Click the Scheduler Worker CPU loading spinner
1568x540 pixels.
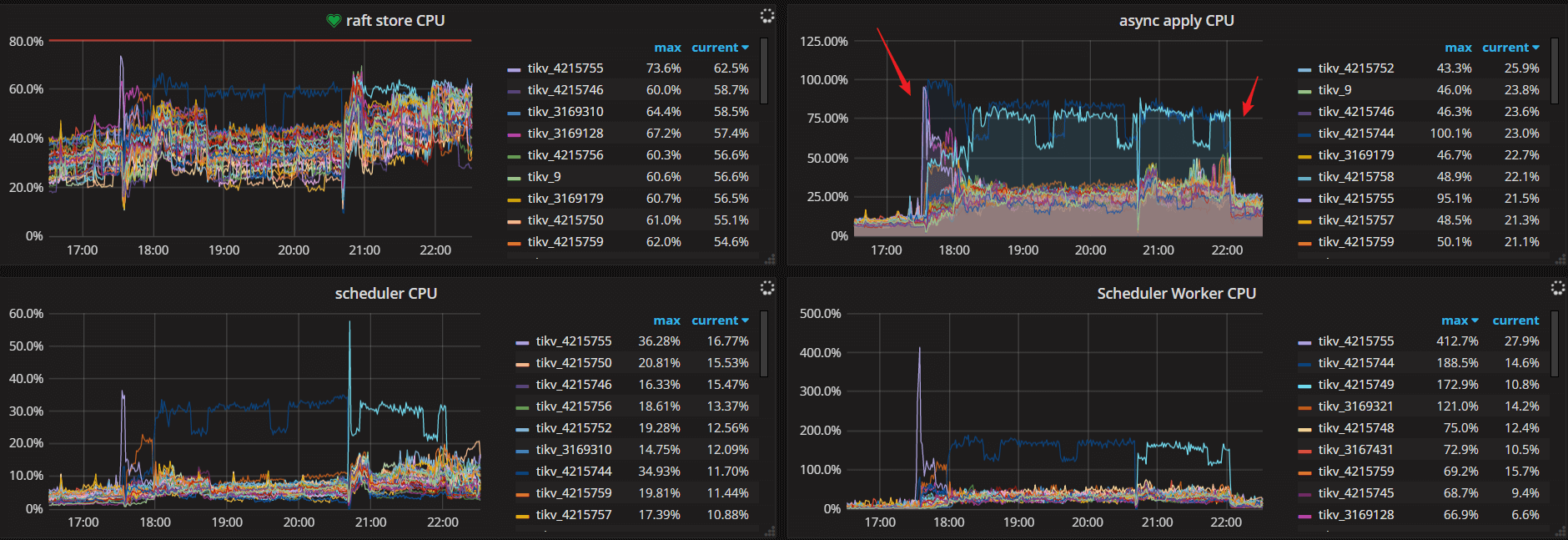[1558, 288]
